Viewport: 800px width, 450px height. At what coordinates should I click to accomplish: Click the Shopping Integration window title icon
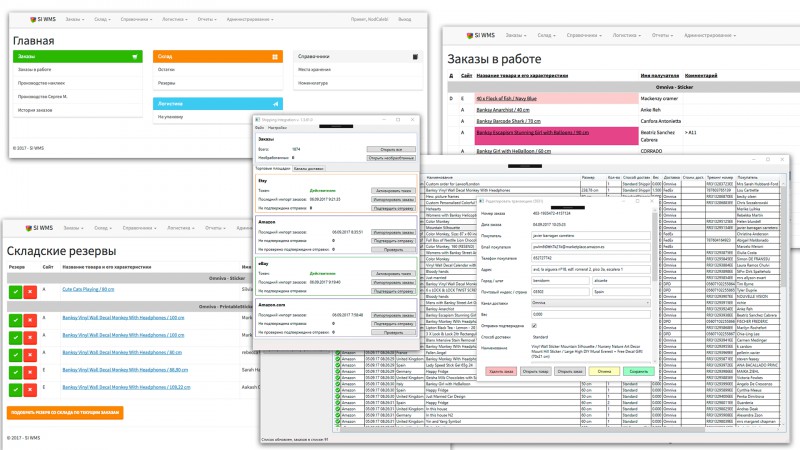click(x=258, y=120)
